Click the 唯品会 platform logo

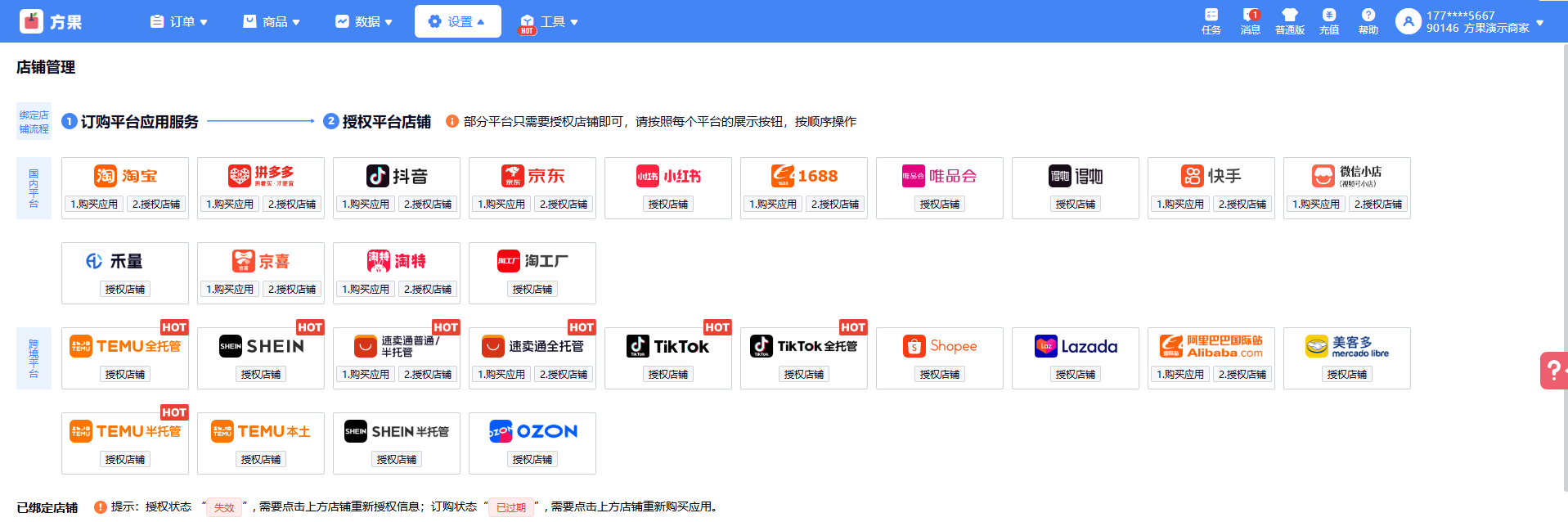[940, 176]
